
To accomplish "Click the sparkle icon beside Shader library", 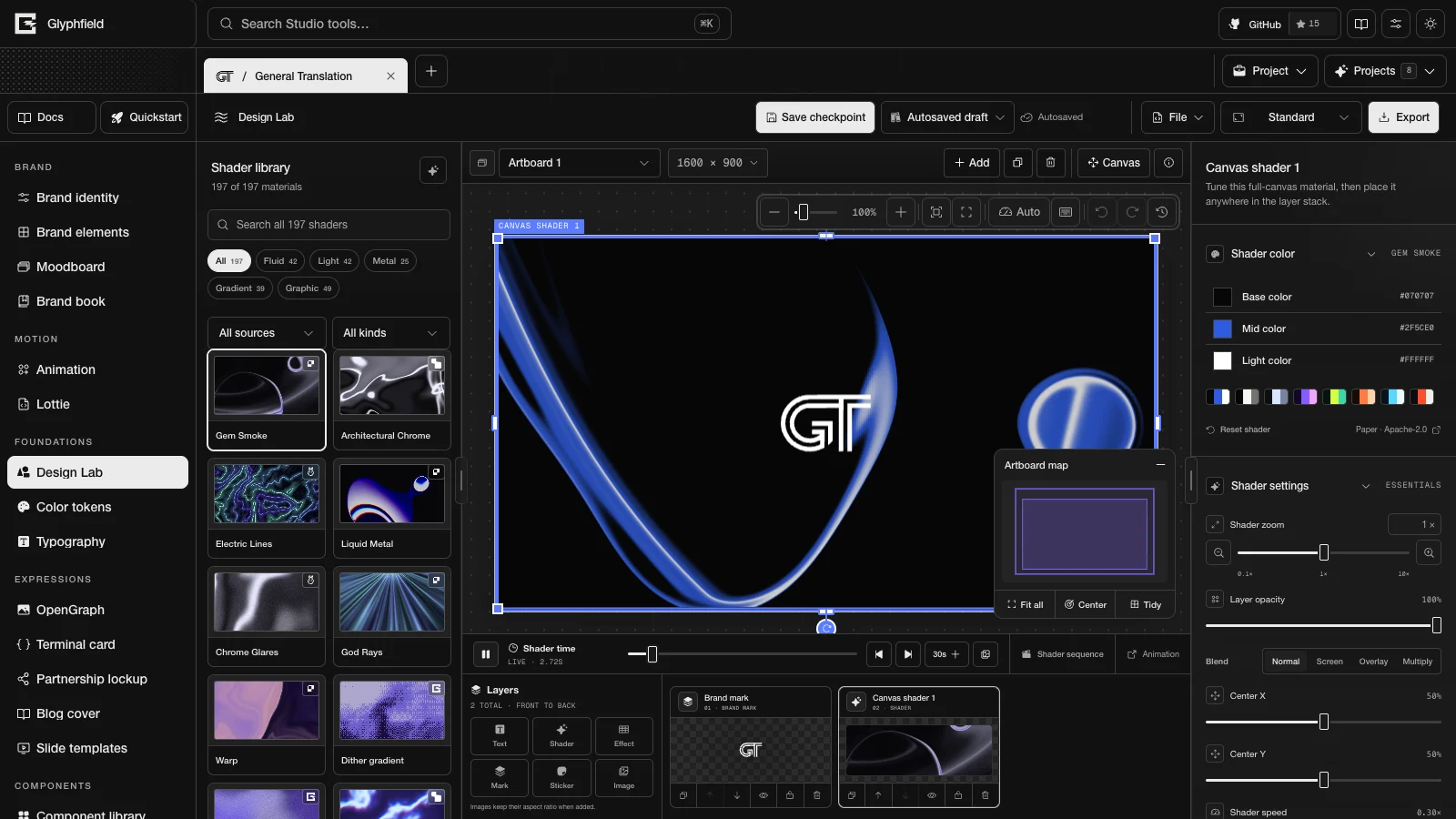I will click(433, 170).
